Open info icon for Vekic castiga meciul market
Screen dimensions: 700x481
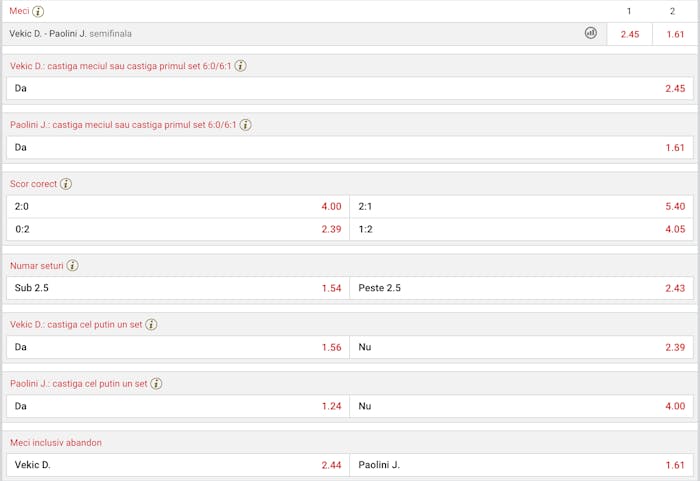pos(241,66)
